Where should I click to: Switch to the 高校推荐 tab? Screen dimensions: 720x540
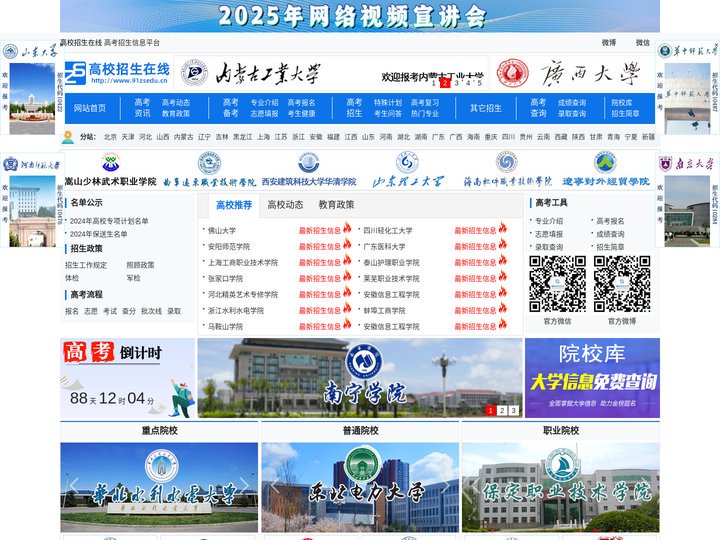click(234, 205)
